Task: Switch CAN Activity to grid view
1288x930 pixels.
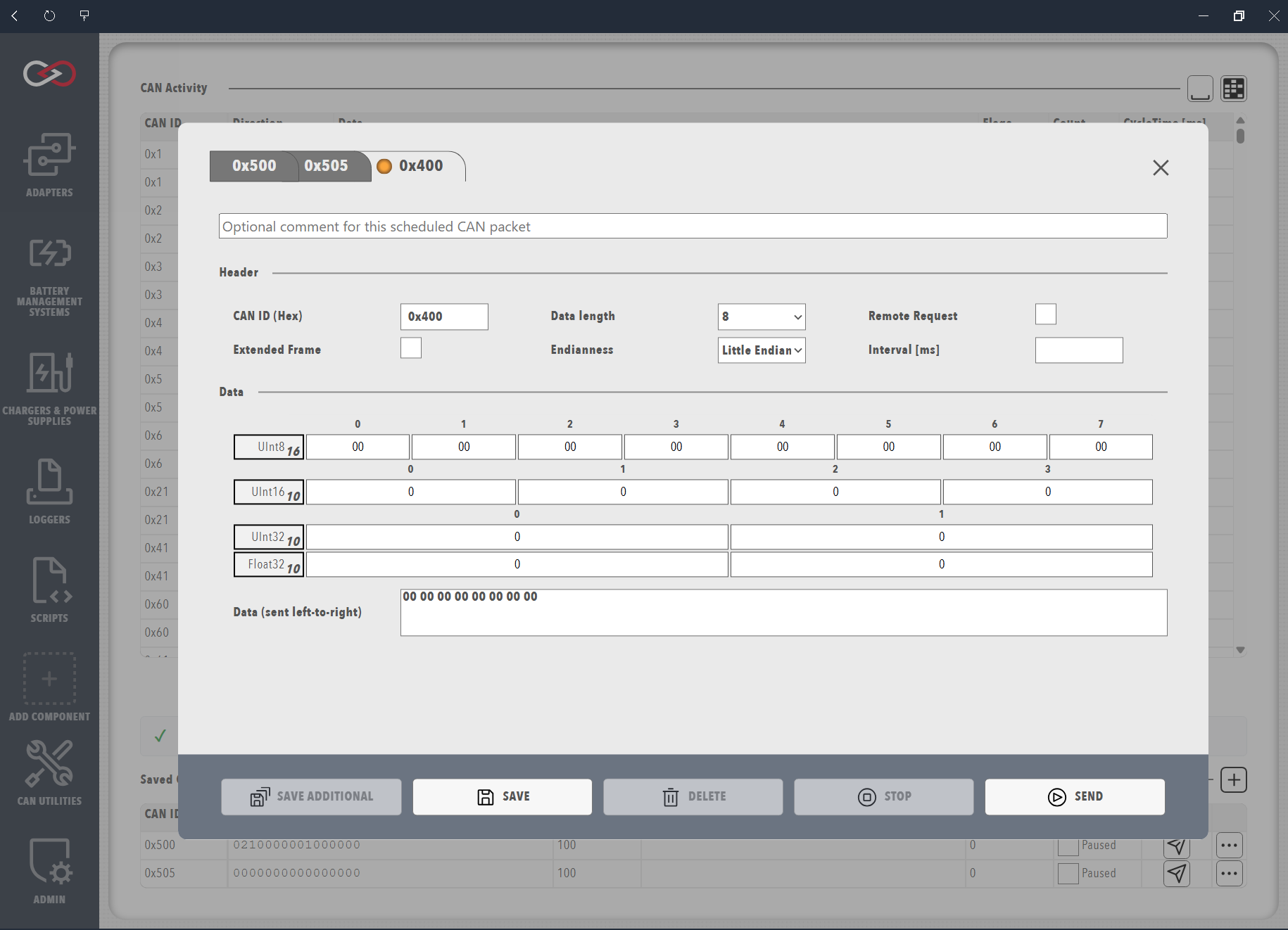Action: tap(1234, 89)
